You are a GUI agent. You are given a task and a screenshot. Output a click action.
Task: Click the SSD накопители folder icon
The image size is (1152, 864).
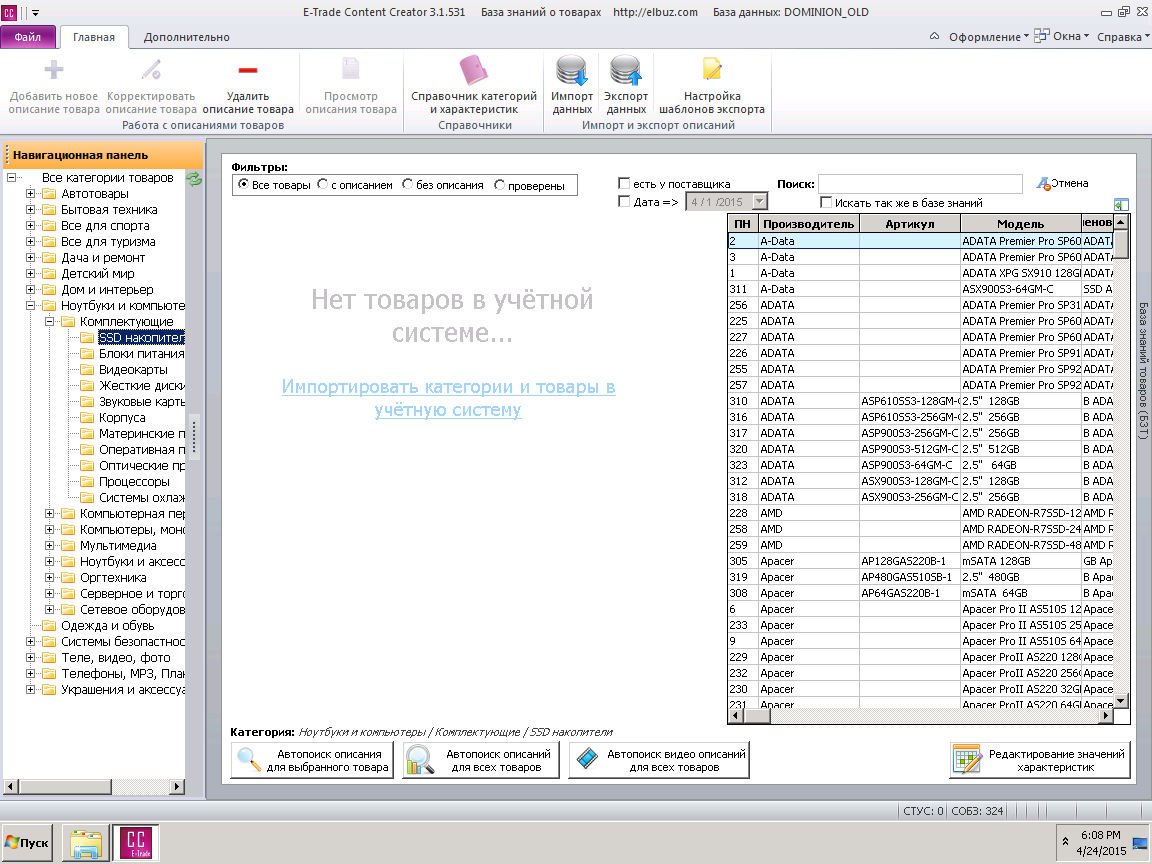tap(87, 338)
